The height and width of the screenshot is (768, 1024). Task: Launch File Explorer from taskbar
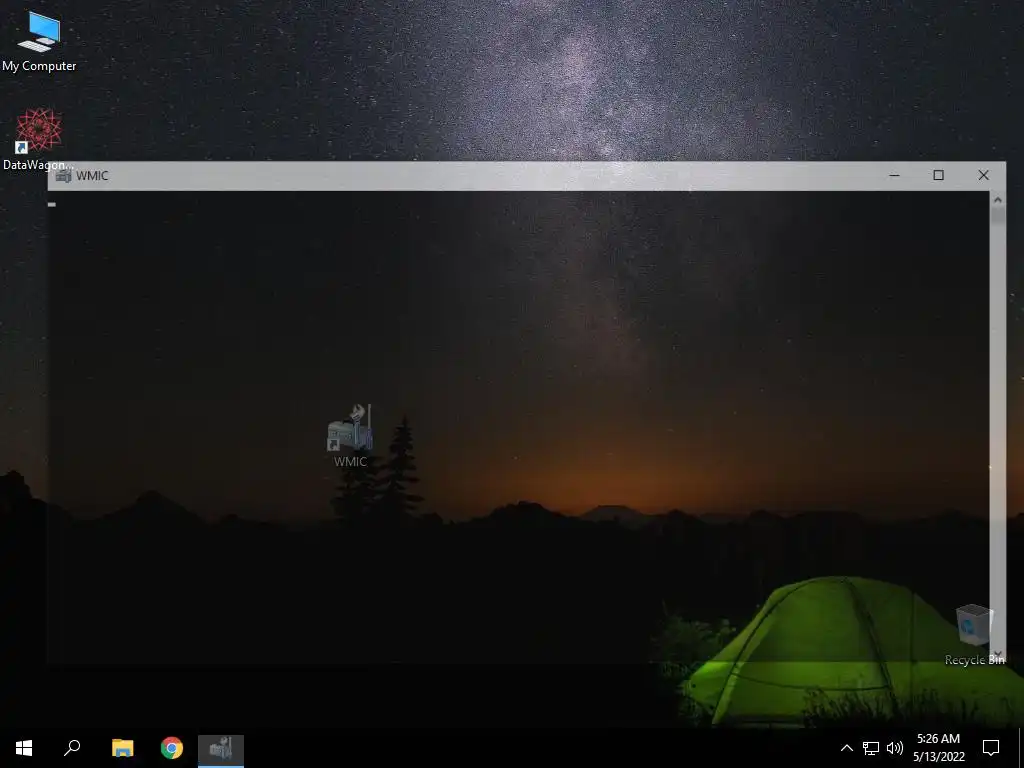(122, 748)
